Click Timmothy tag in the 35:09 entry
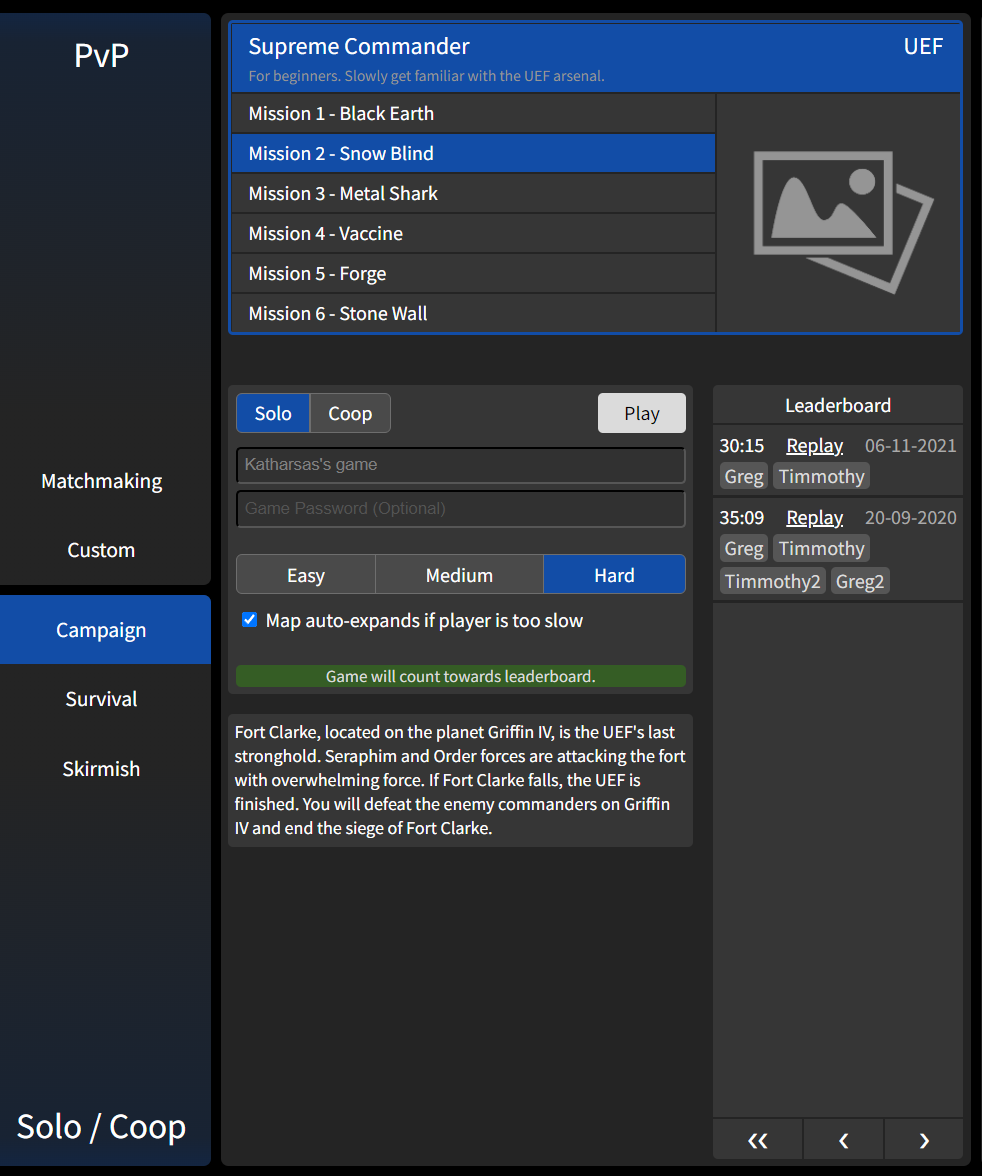The image size is (982, 1176). [x=821, y=548]
